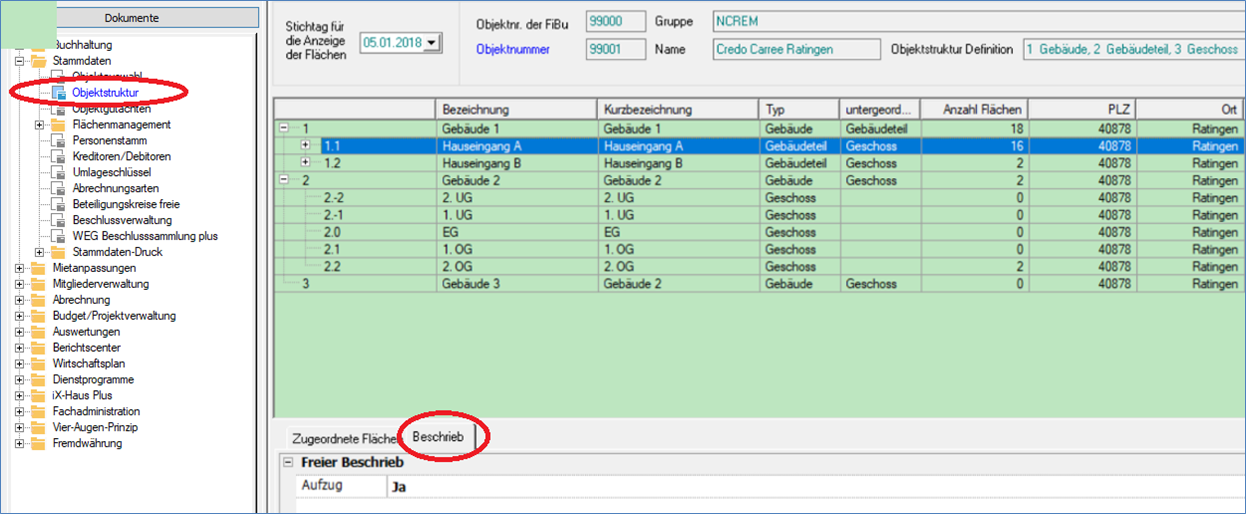Collapse the Stammdaten folder node

point(20,61)
